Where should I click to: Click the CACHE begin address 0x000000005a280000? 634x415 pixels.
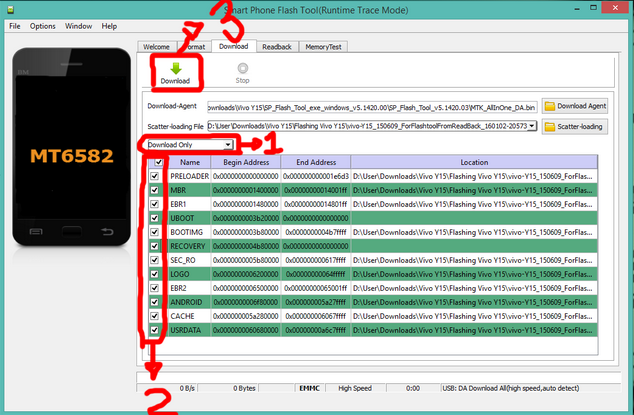point(246,316)
